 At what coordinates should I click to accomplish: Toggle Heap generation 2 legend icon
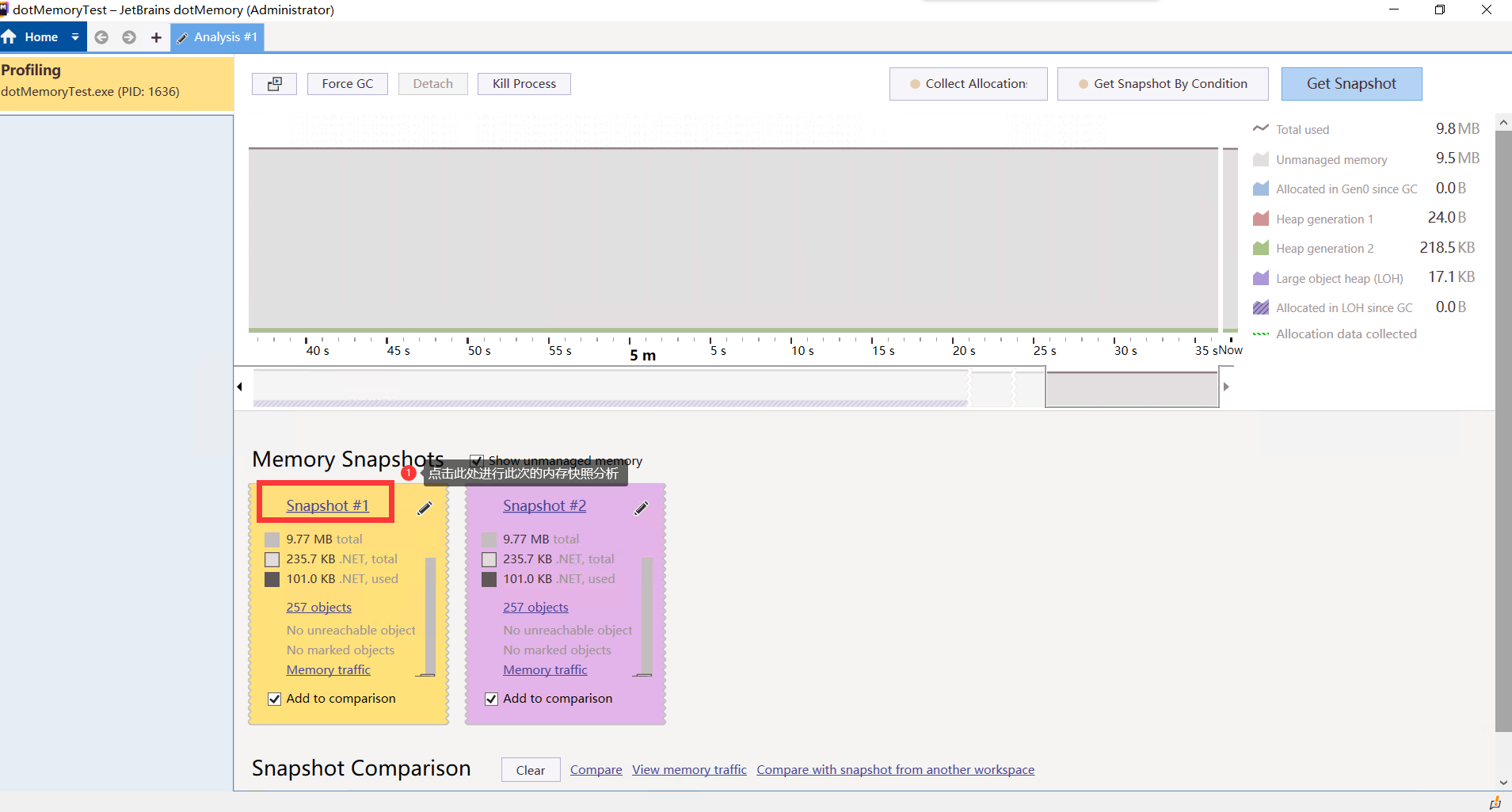coord(1261,248)
